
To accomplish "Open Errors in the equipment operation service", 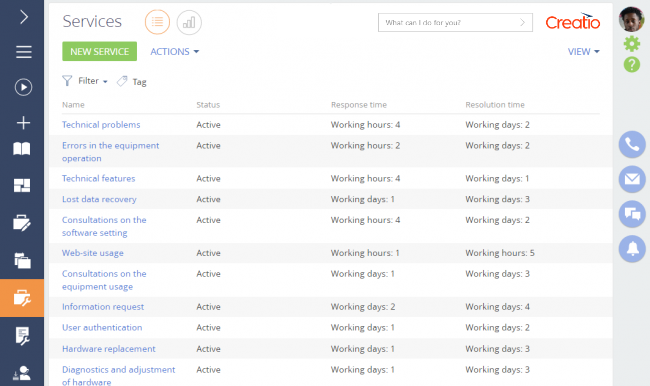I will point(111,152).
